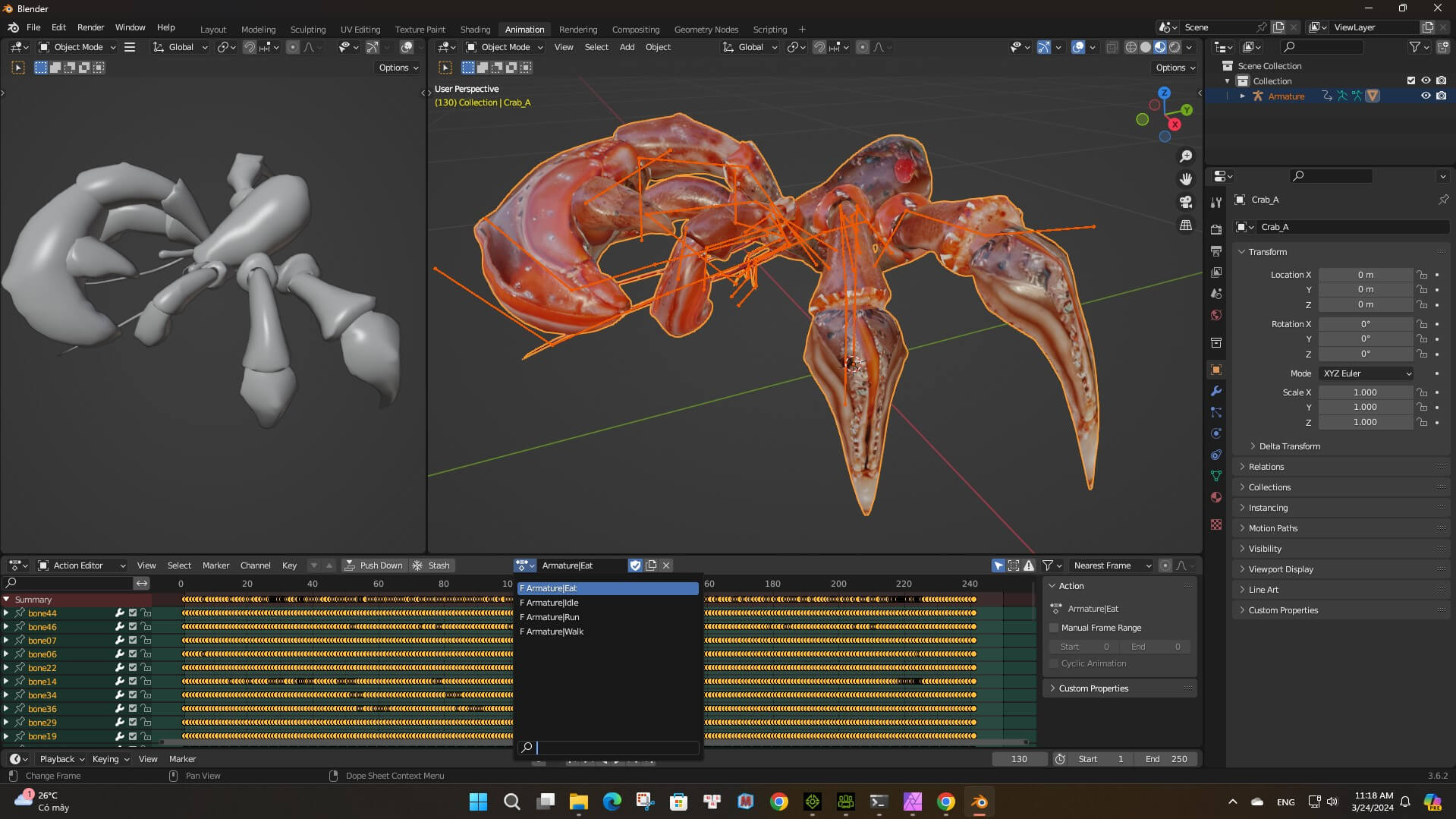Open Options in the main viewport
This screenshot has width=1456, height=819.
(1175, 68)
